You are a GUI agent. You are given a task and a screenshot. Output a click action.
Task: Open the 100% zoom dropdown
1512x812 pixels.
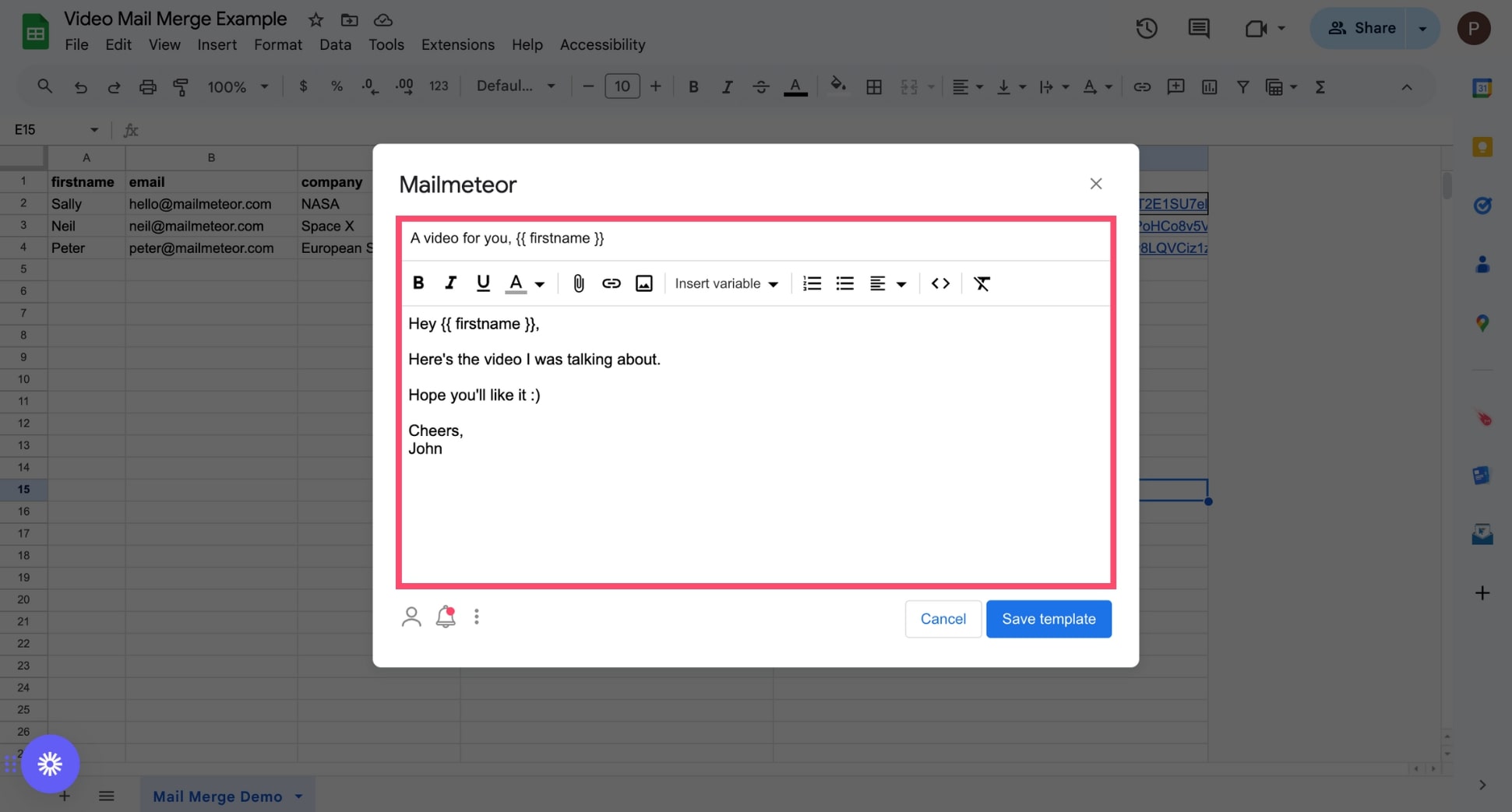pos(238,87)
